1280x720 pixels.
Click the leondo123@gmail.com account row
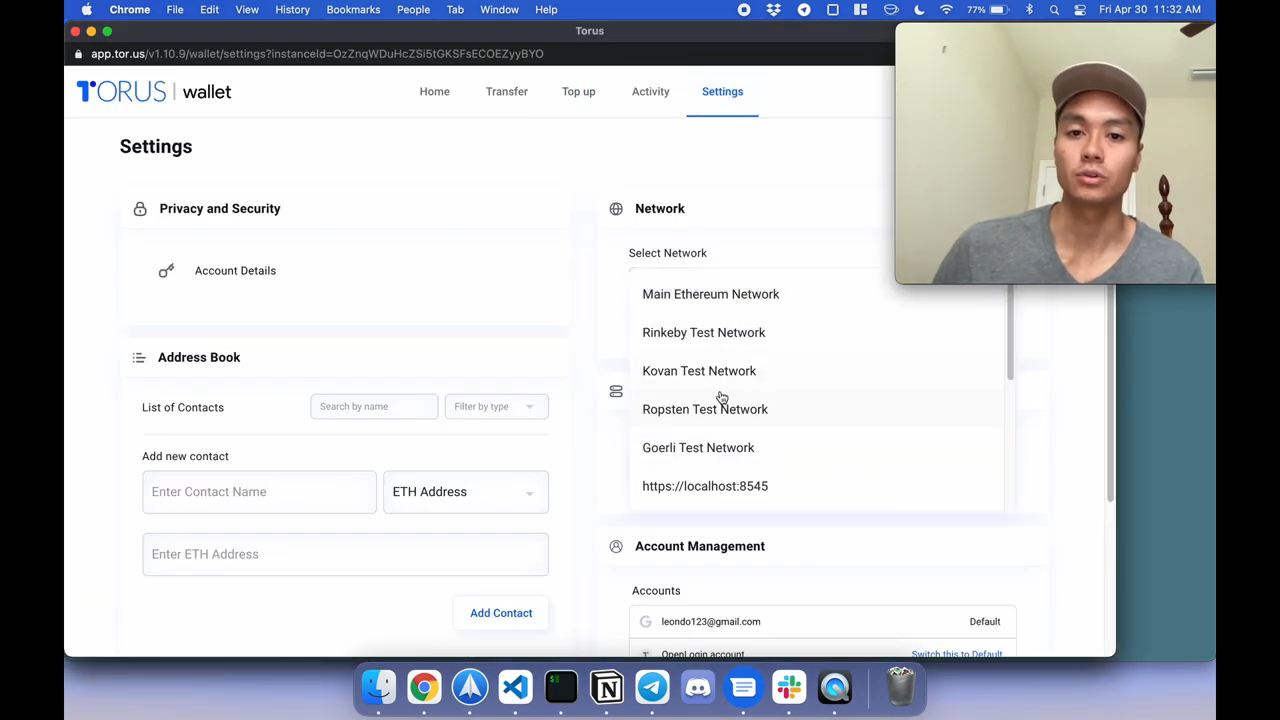tap(823, 622)
